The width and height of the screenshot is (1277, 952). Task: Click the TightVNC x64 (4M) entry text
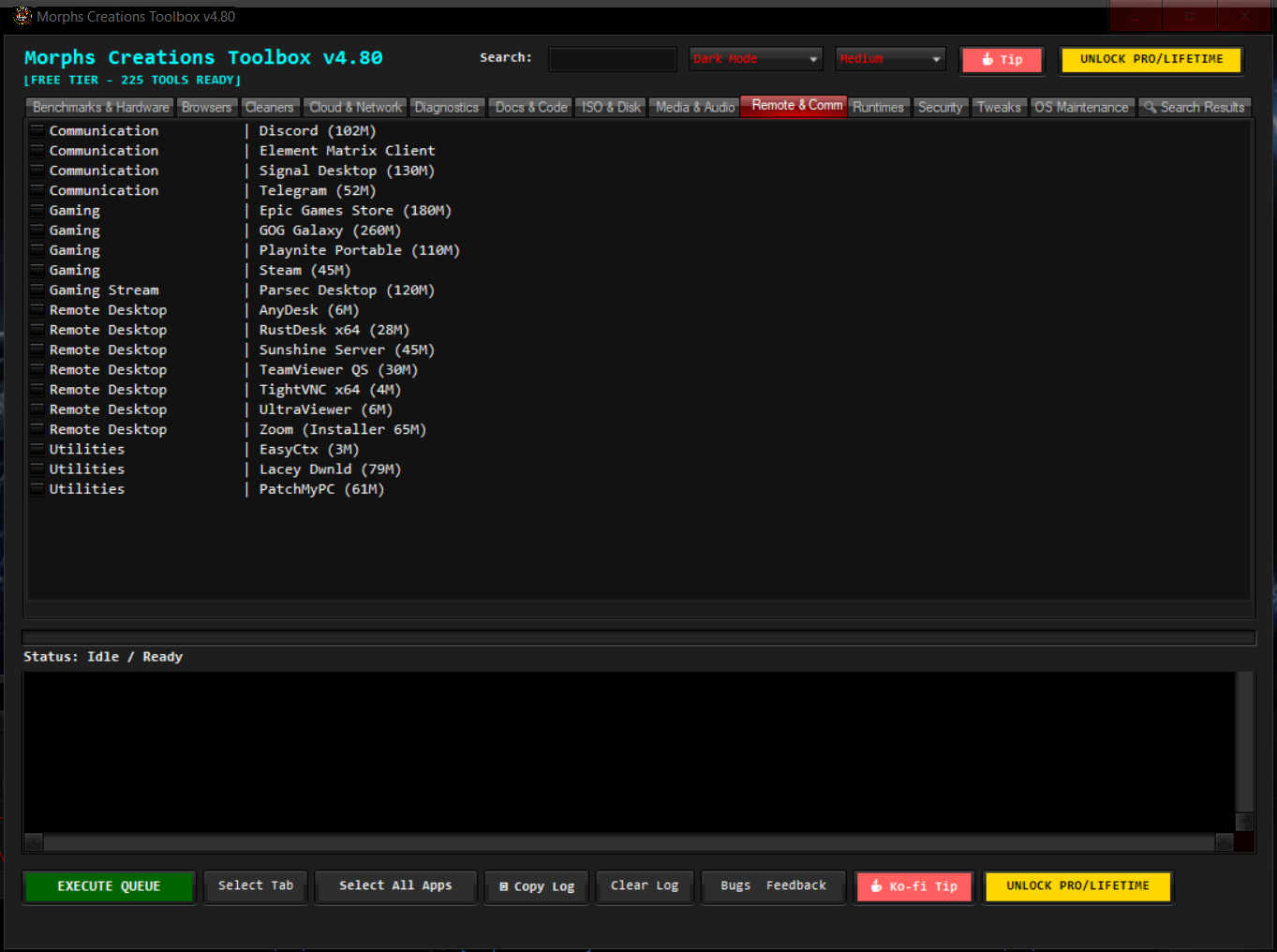330,390
